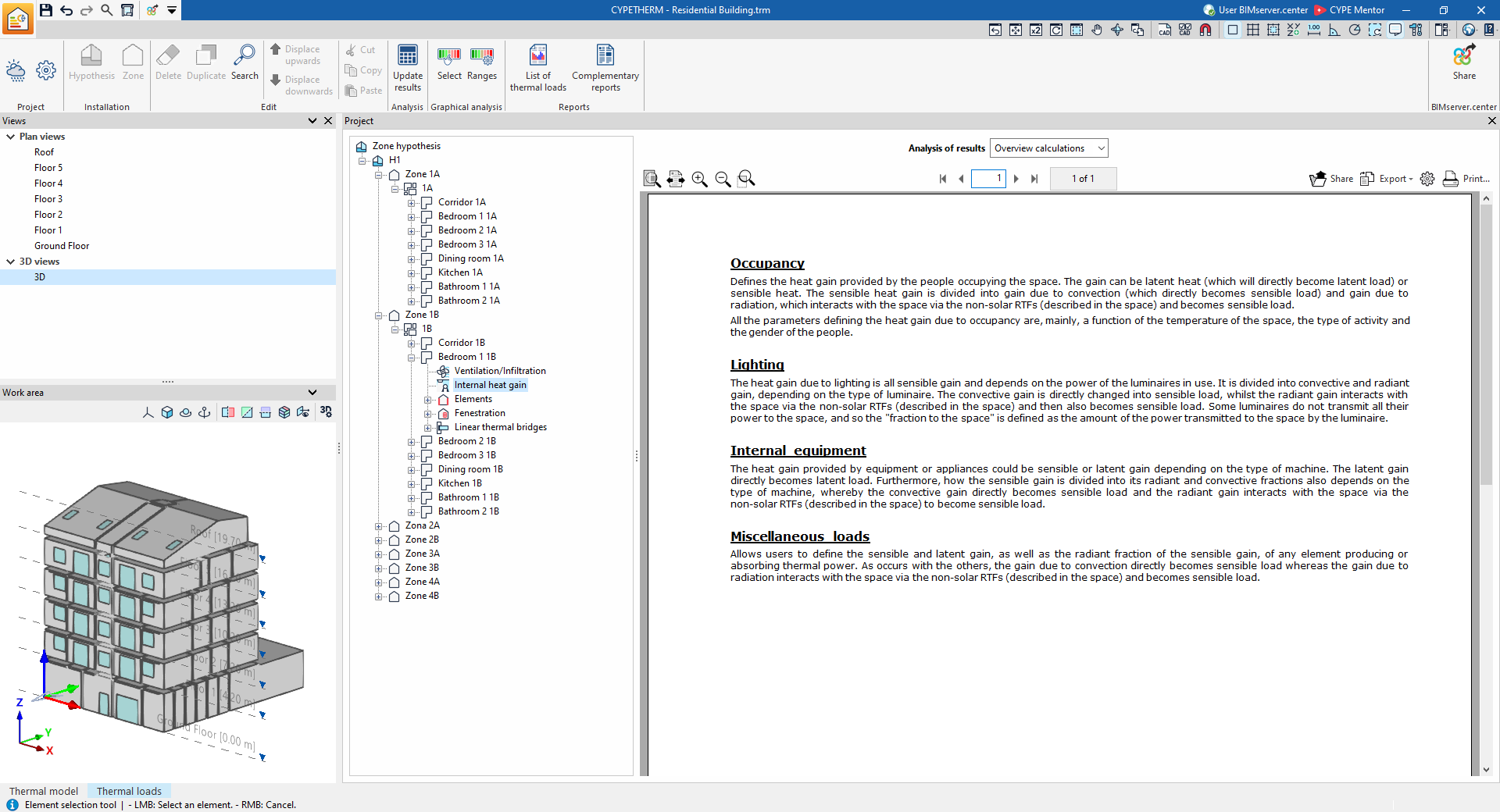Switch to the Thermal model tab

pos(44,791)
